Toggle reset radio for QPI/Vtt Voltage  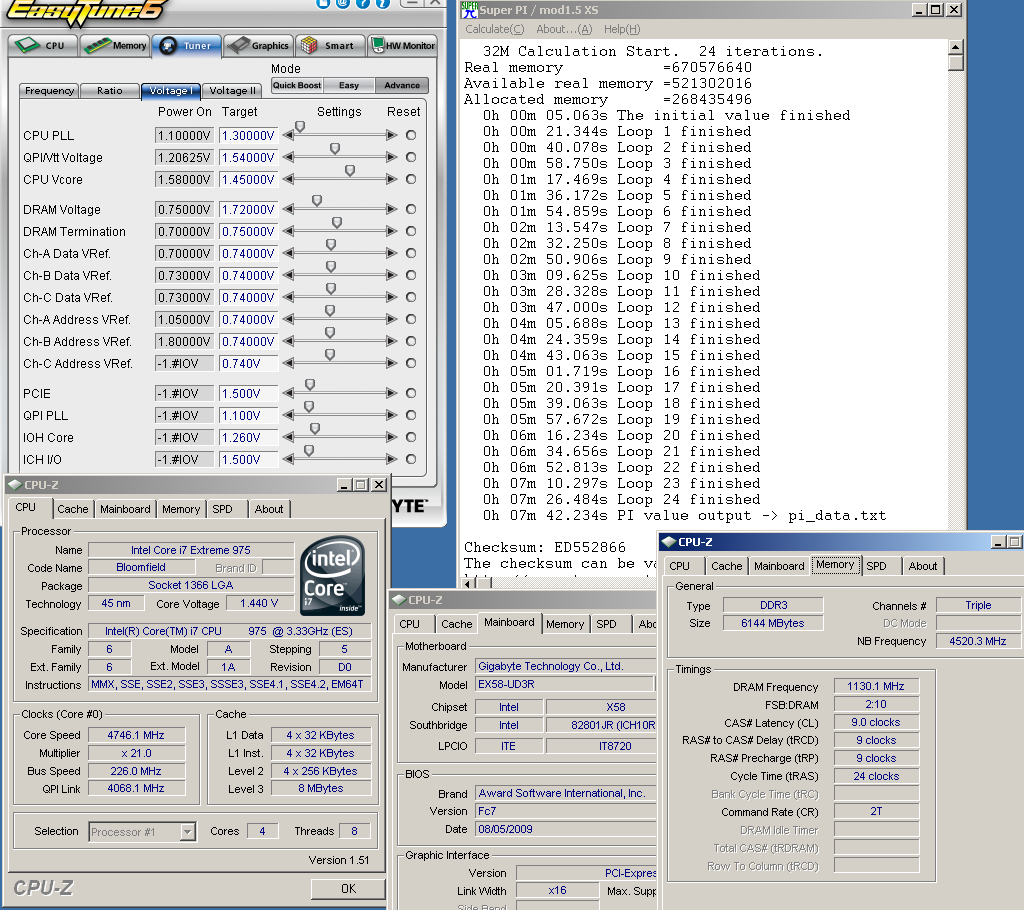coord(411,157)
